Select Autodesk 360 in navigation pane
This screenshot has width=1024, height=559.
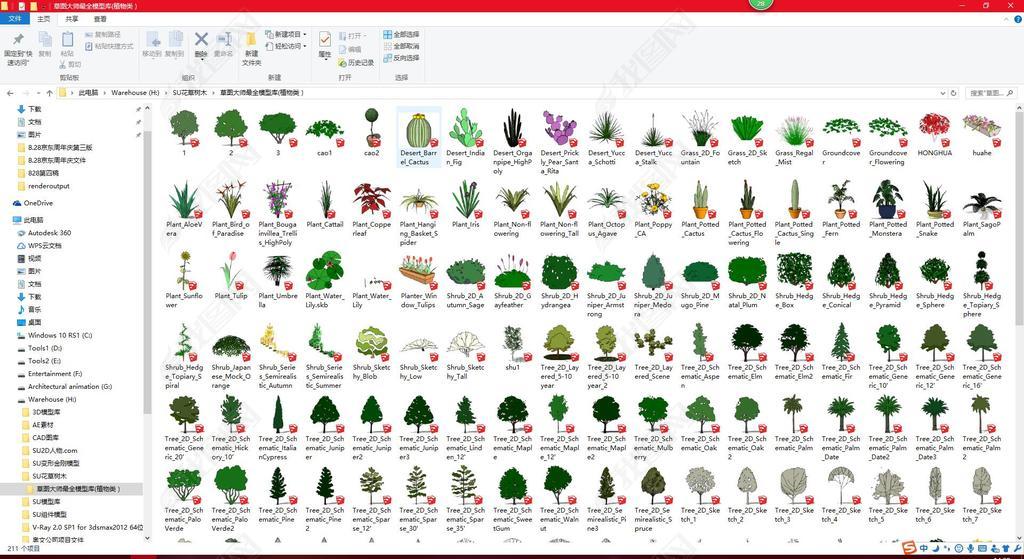49,232
